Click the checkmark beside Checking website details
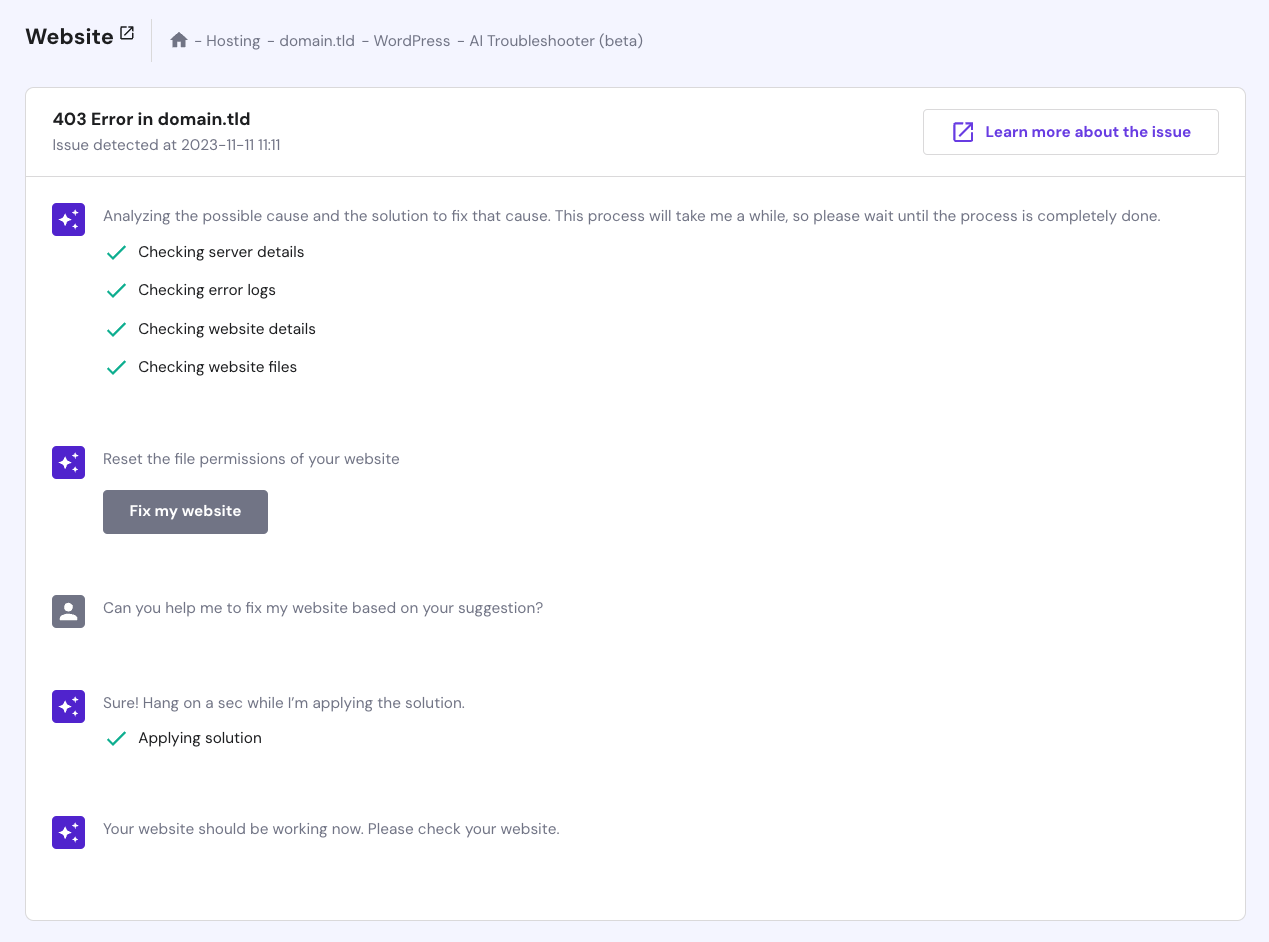 coord(116,329)
